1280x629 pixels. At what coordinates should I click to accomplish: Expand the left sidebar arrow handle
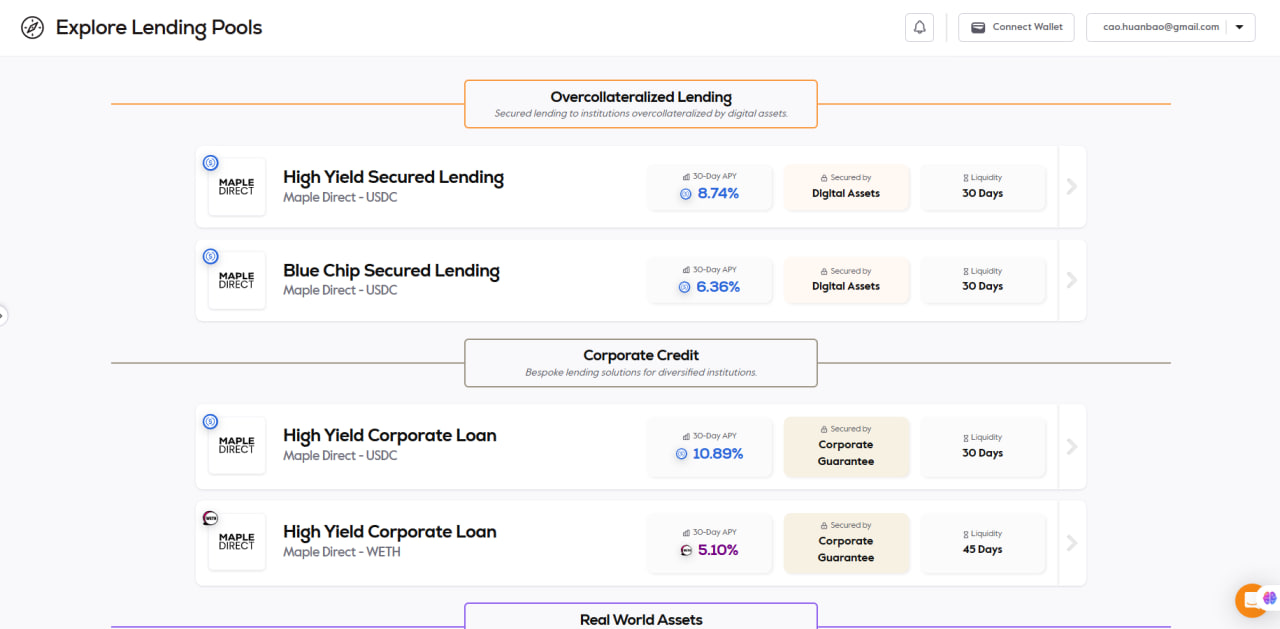tap(3, 315)
